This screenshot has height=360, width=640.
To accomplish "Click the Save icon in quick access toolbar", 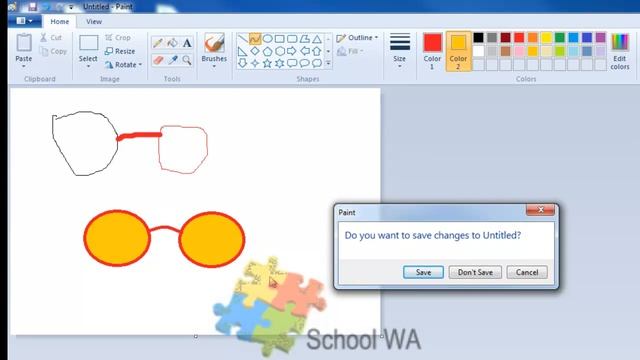I will coord(32,7).
